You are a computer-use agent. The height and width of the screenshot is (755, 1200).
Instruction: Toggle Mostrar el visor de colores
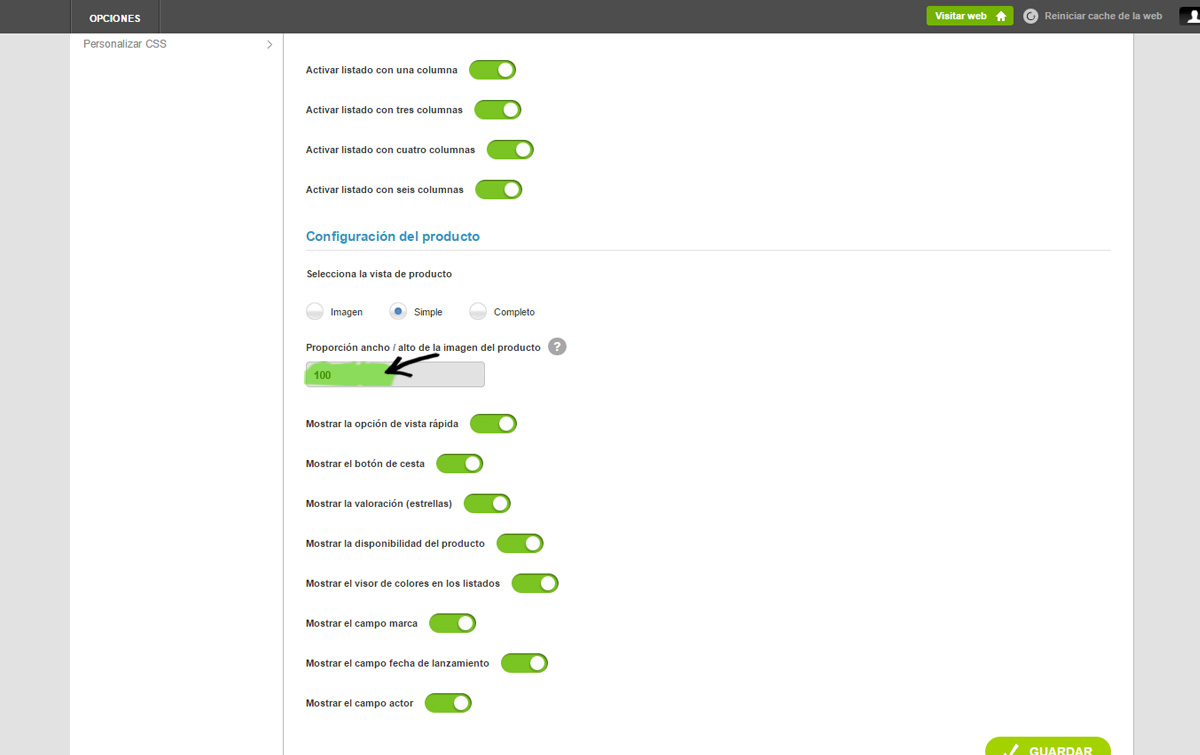[535, 583]
